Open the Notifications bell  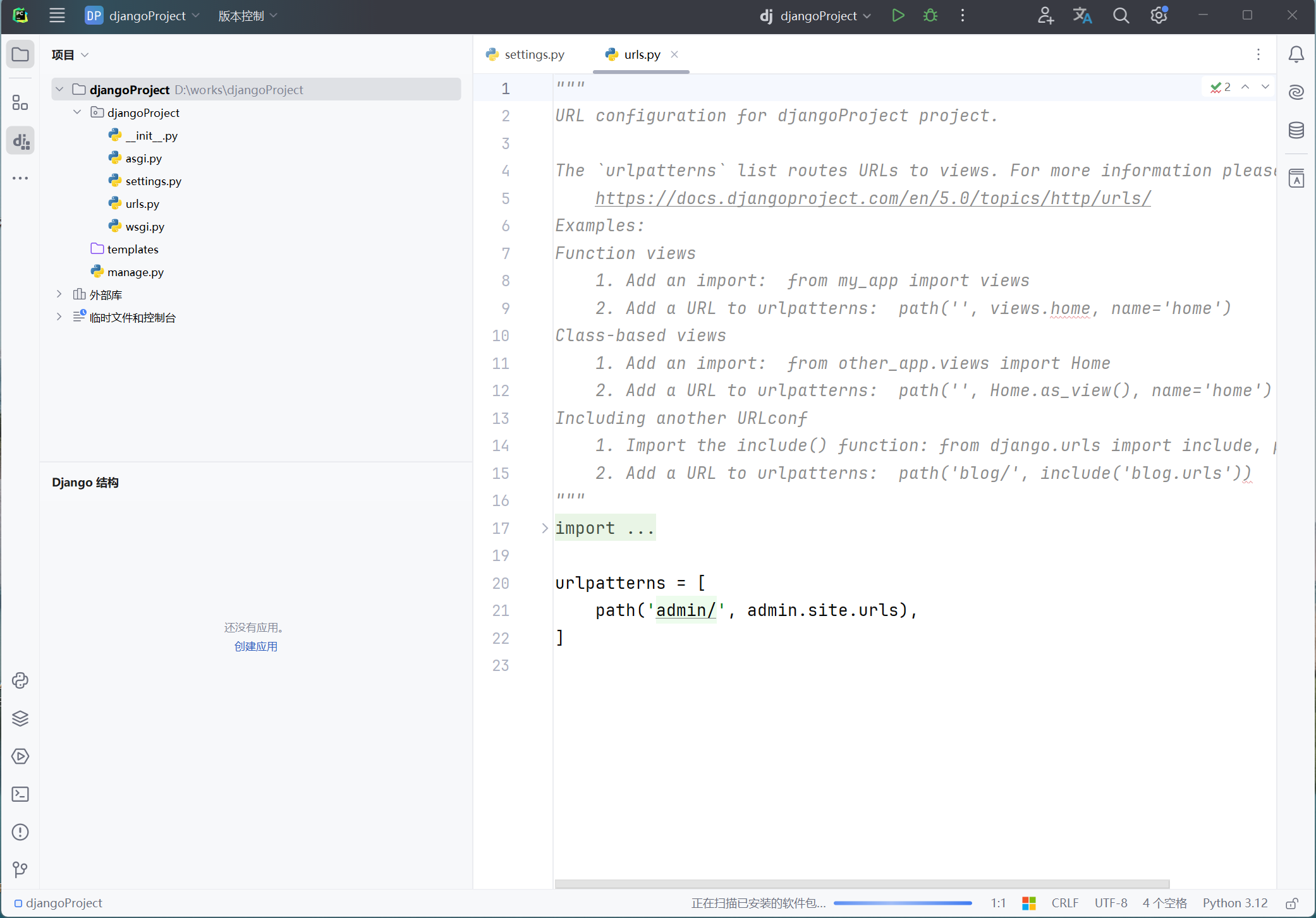[1296, 54]
